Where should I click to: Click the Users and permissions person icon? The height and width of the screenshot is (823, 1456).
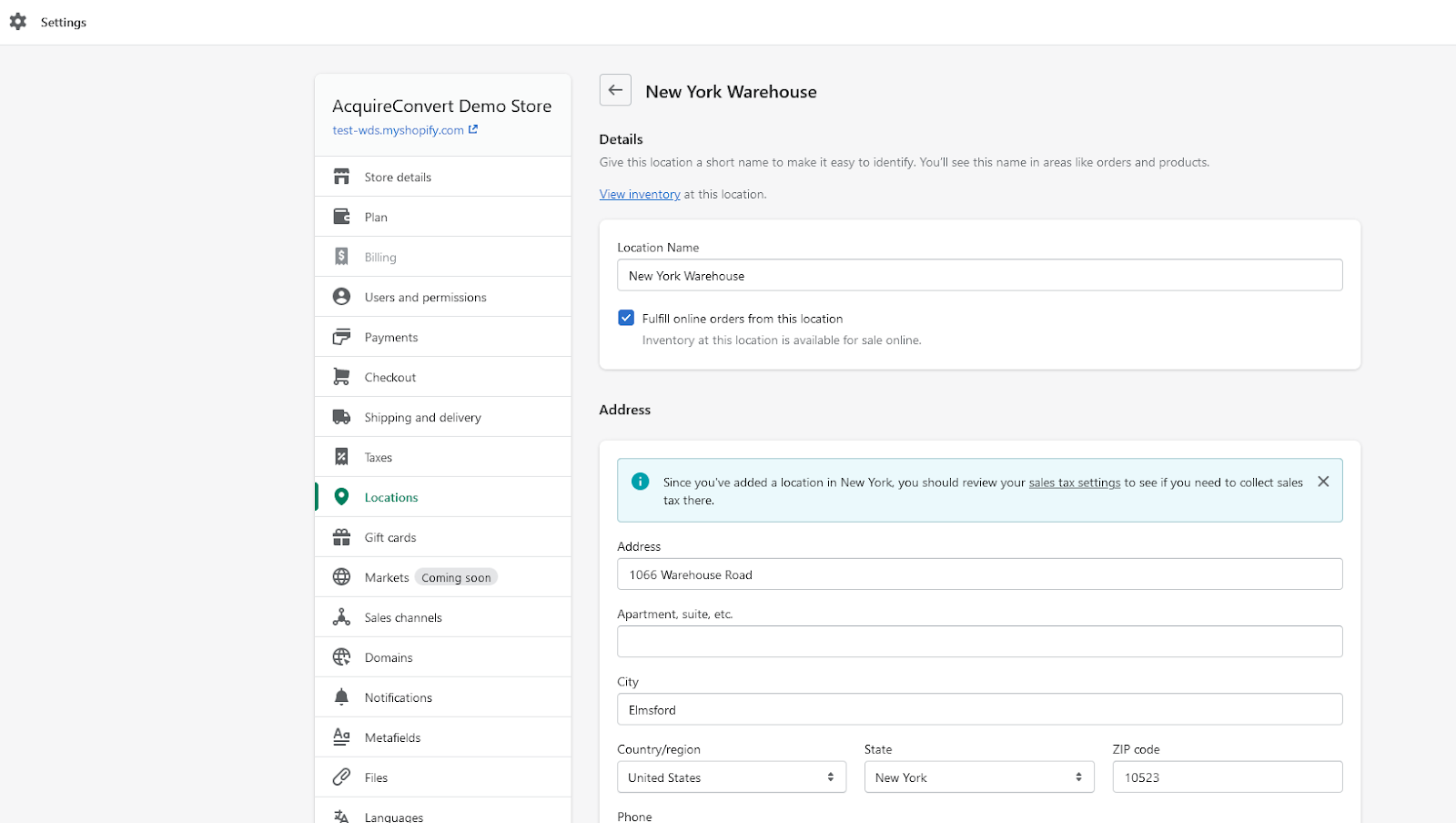pyautogui.click(x=341, y=297)
